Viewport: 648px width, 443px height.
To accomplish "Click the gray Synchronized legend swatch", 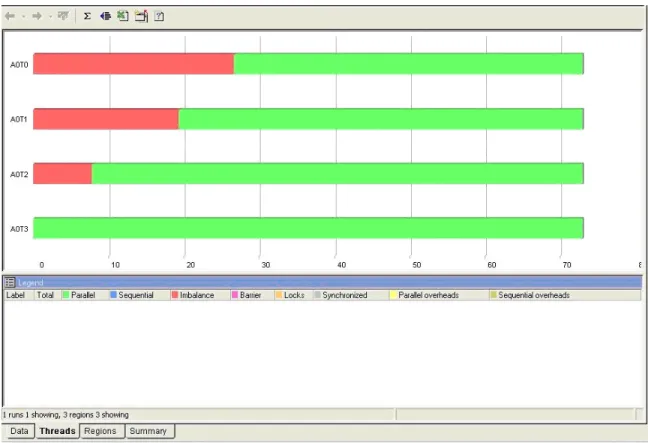I will pos(317,295).
